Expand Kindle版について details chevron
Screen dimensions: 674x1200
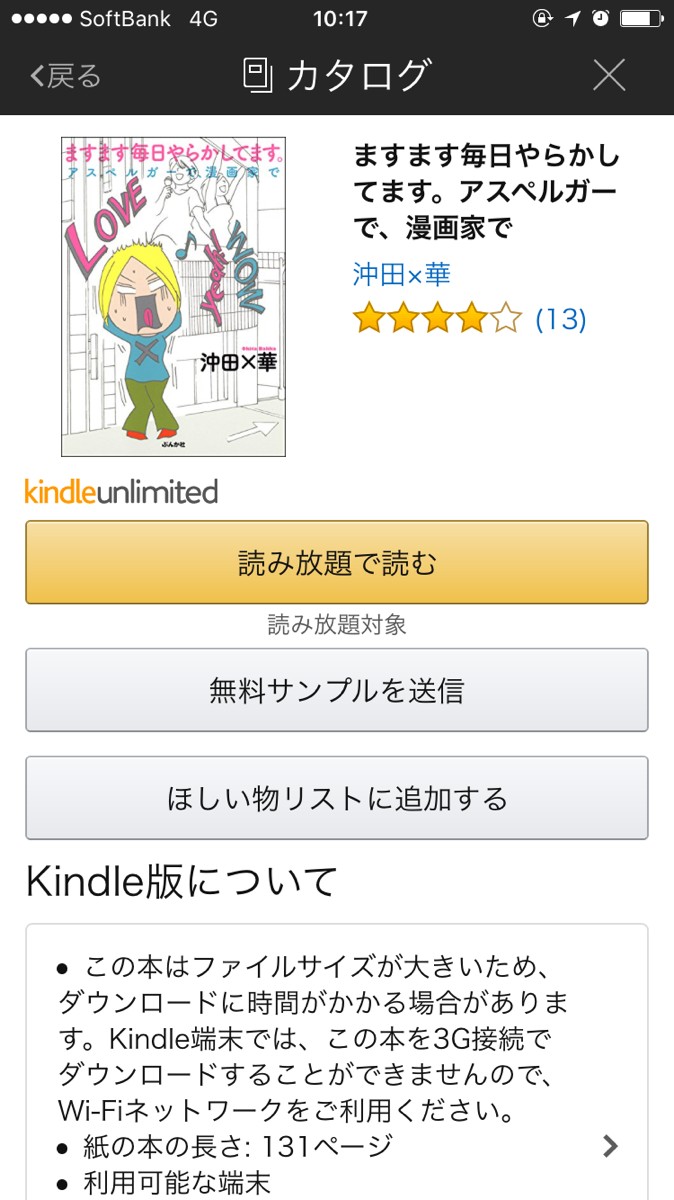610,1146
